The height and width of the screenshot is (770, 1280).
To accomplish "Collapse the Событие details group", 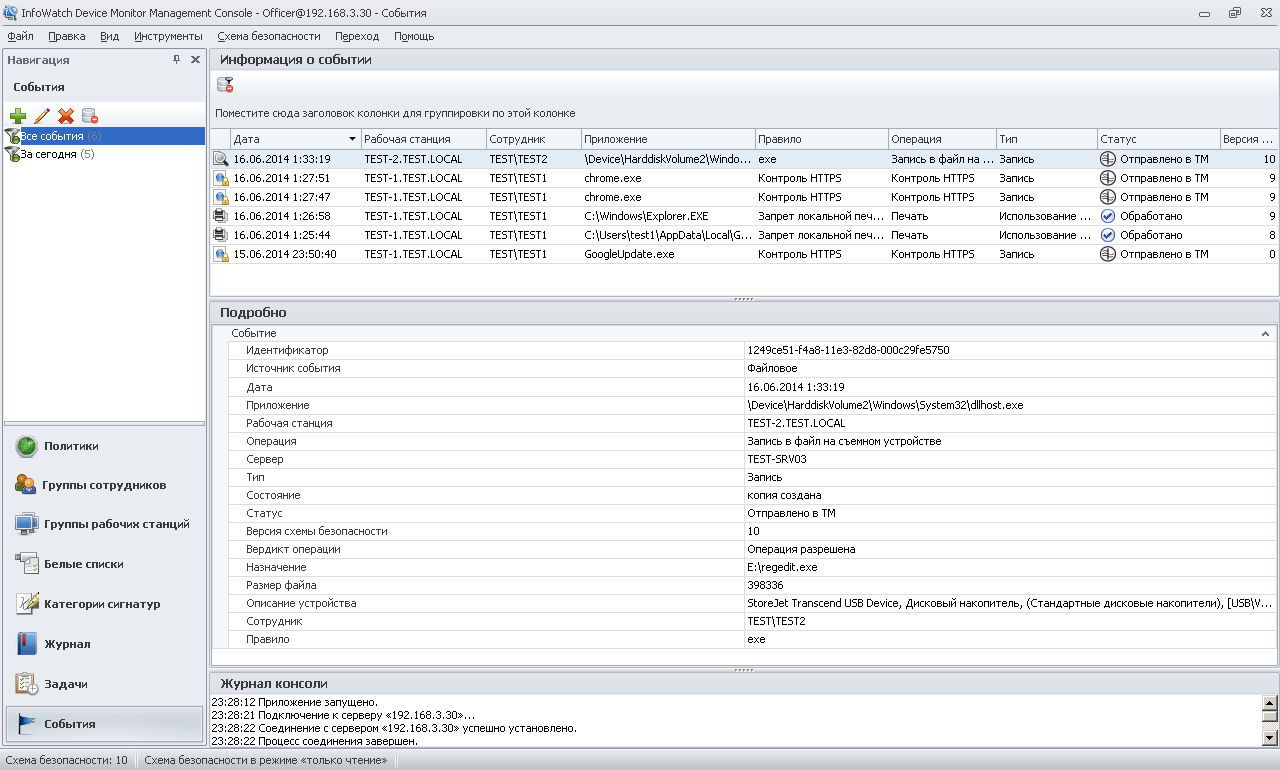I will pos(1265,333).
